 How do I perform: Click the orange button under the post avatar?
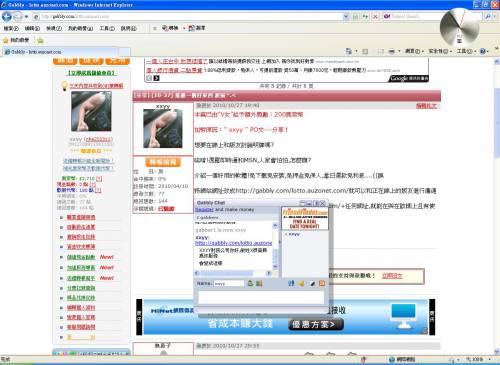163,162
